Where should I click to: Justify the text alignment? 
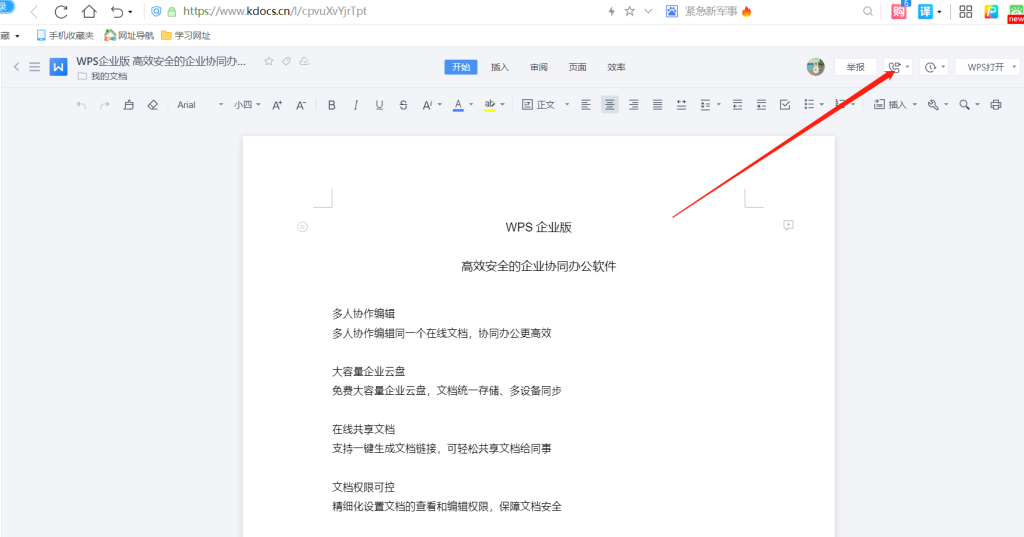click(x=658, y=105)
